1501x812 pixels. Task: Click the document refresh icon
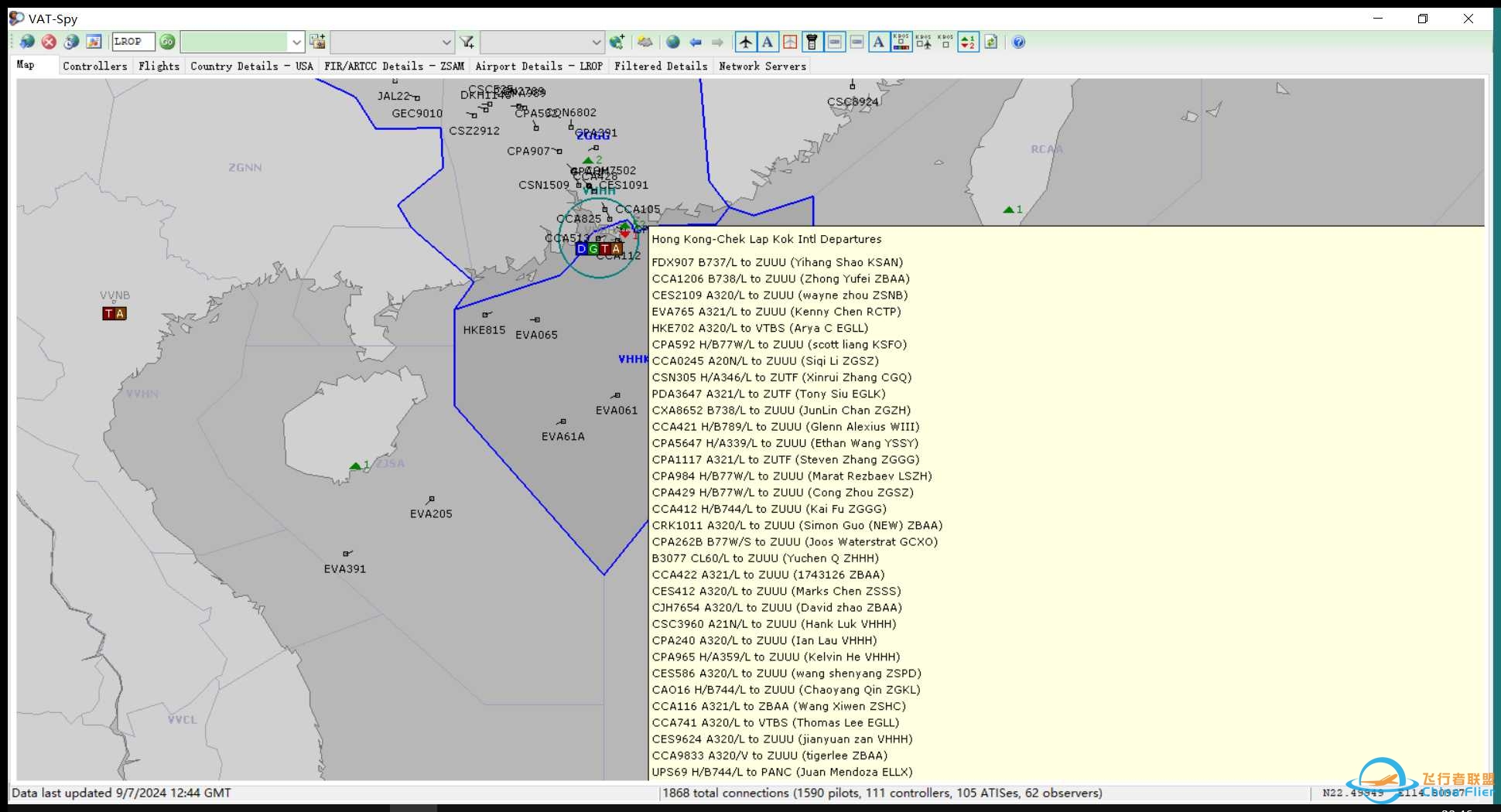point(990,42)
